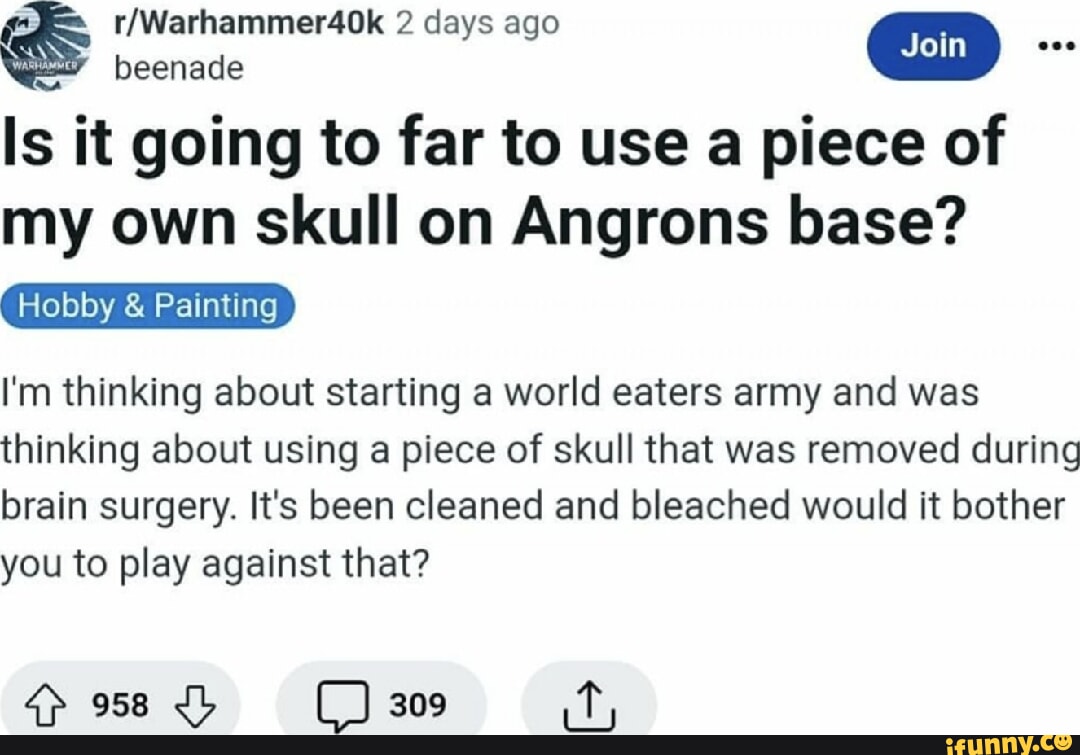Open the 309 comments pill

[382, 702]
